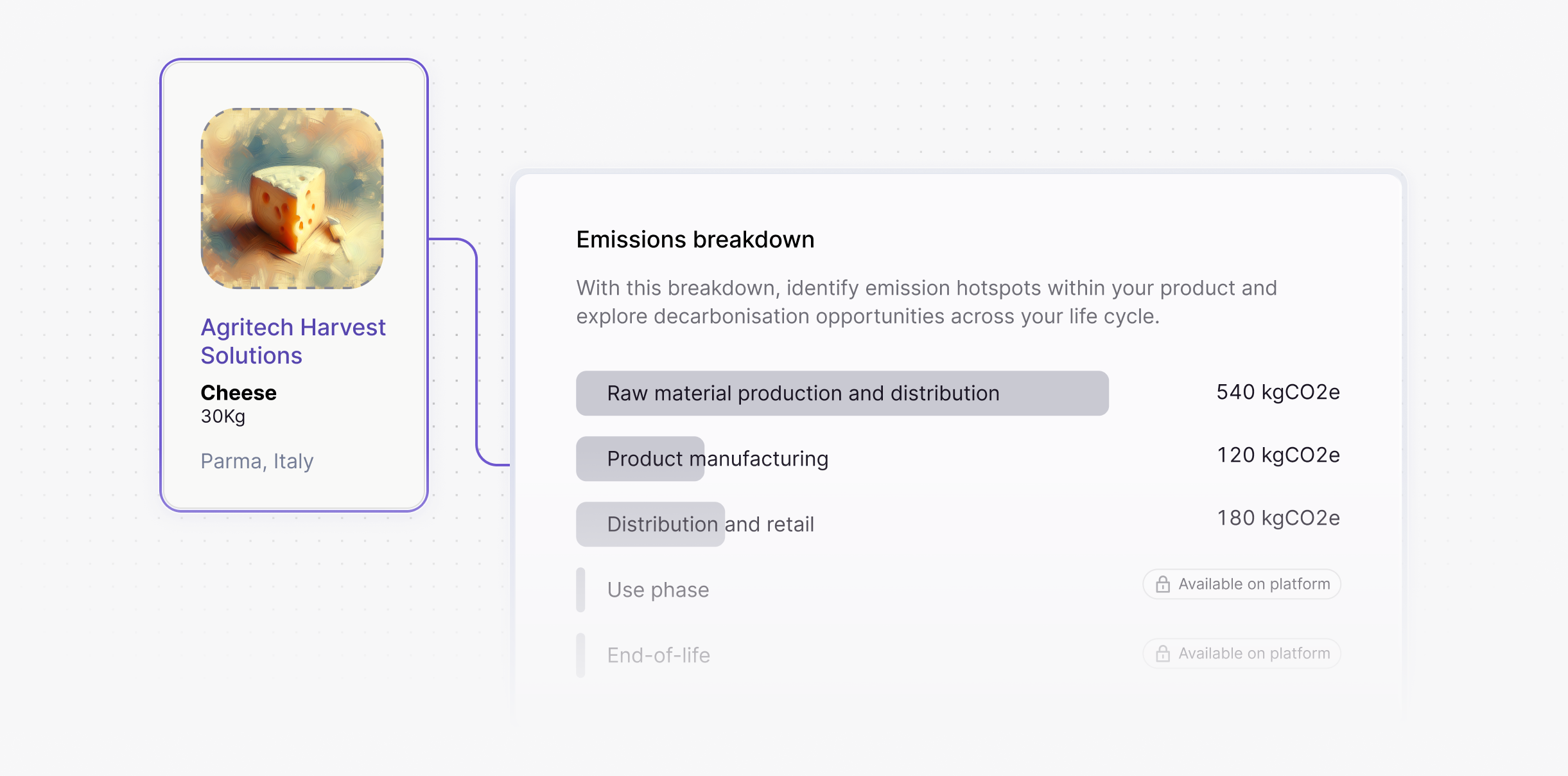This screenshot has height=776, width=1568.
Task: Select the Distribution and retail bar
Action: [x=650, y=524]
